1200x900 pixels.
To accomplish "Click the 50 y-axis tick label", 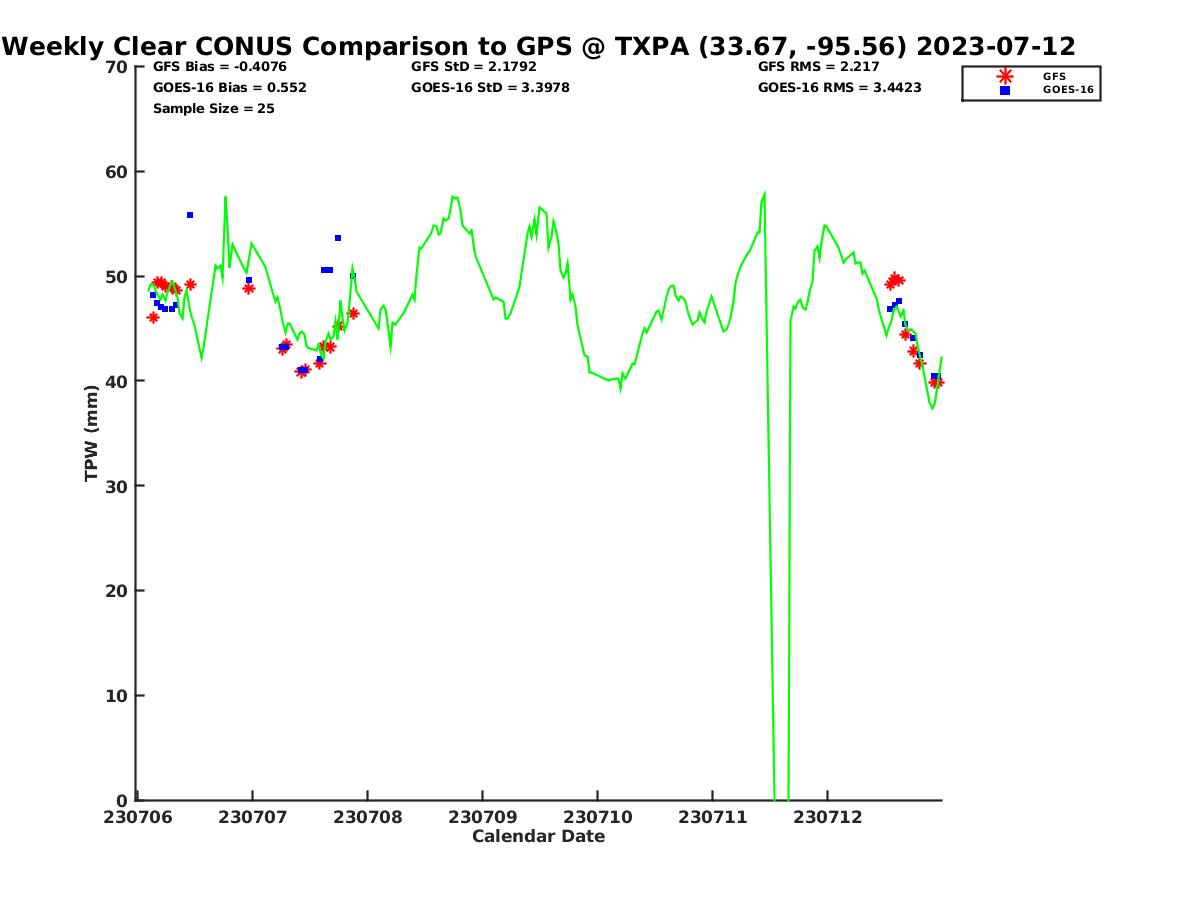I will 117,277.
